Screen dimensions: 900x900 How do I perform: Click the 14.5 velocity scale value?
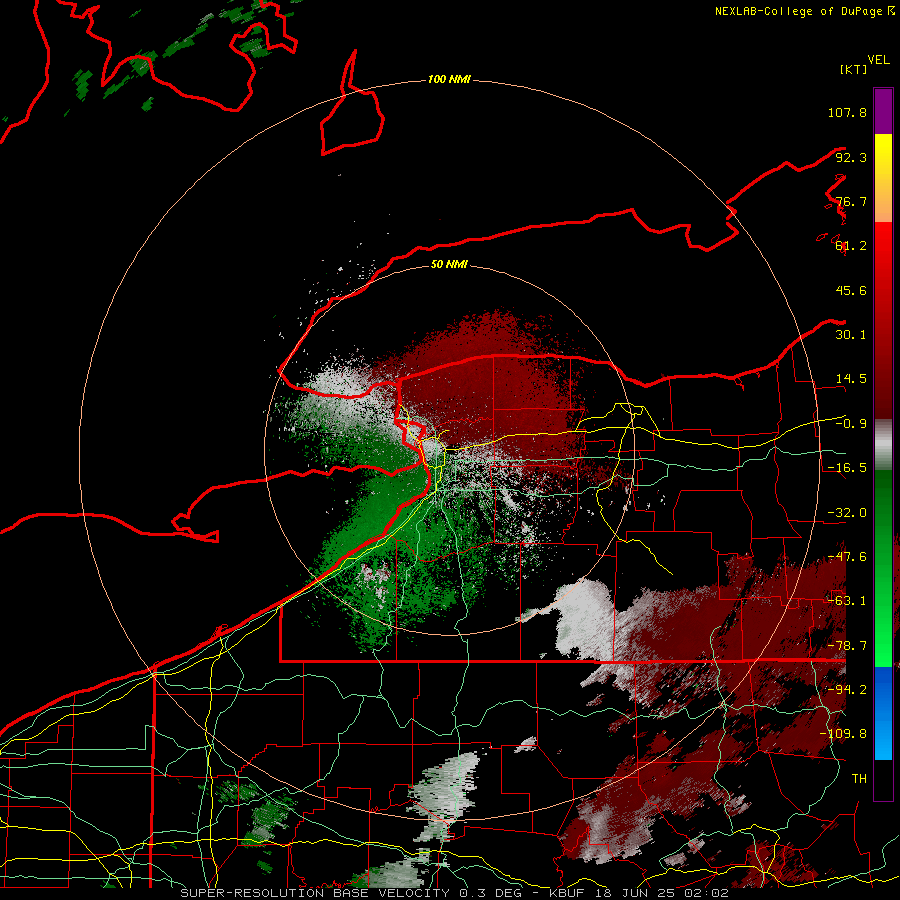click(851, 379)
